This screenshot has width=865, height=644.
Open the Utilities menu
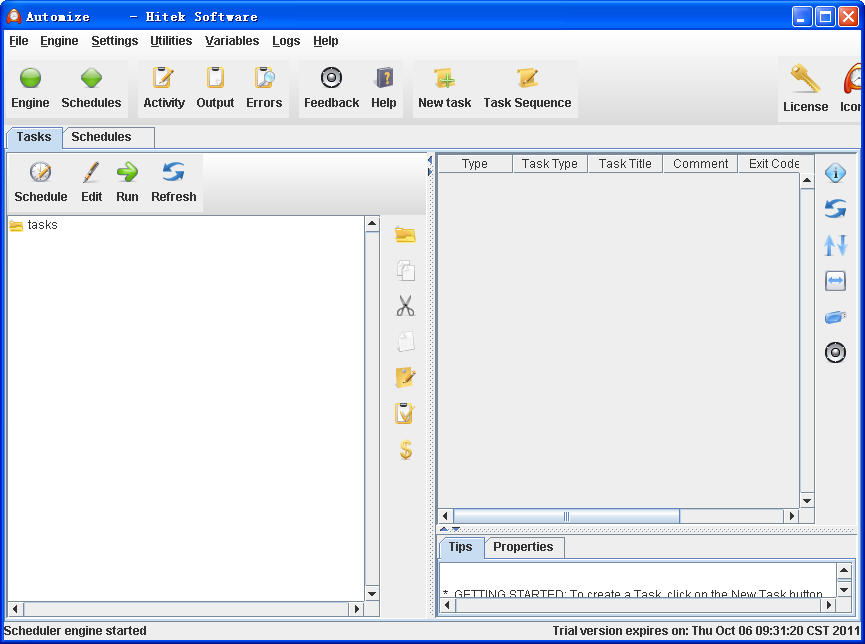tap(171, 41)
